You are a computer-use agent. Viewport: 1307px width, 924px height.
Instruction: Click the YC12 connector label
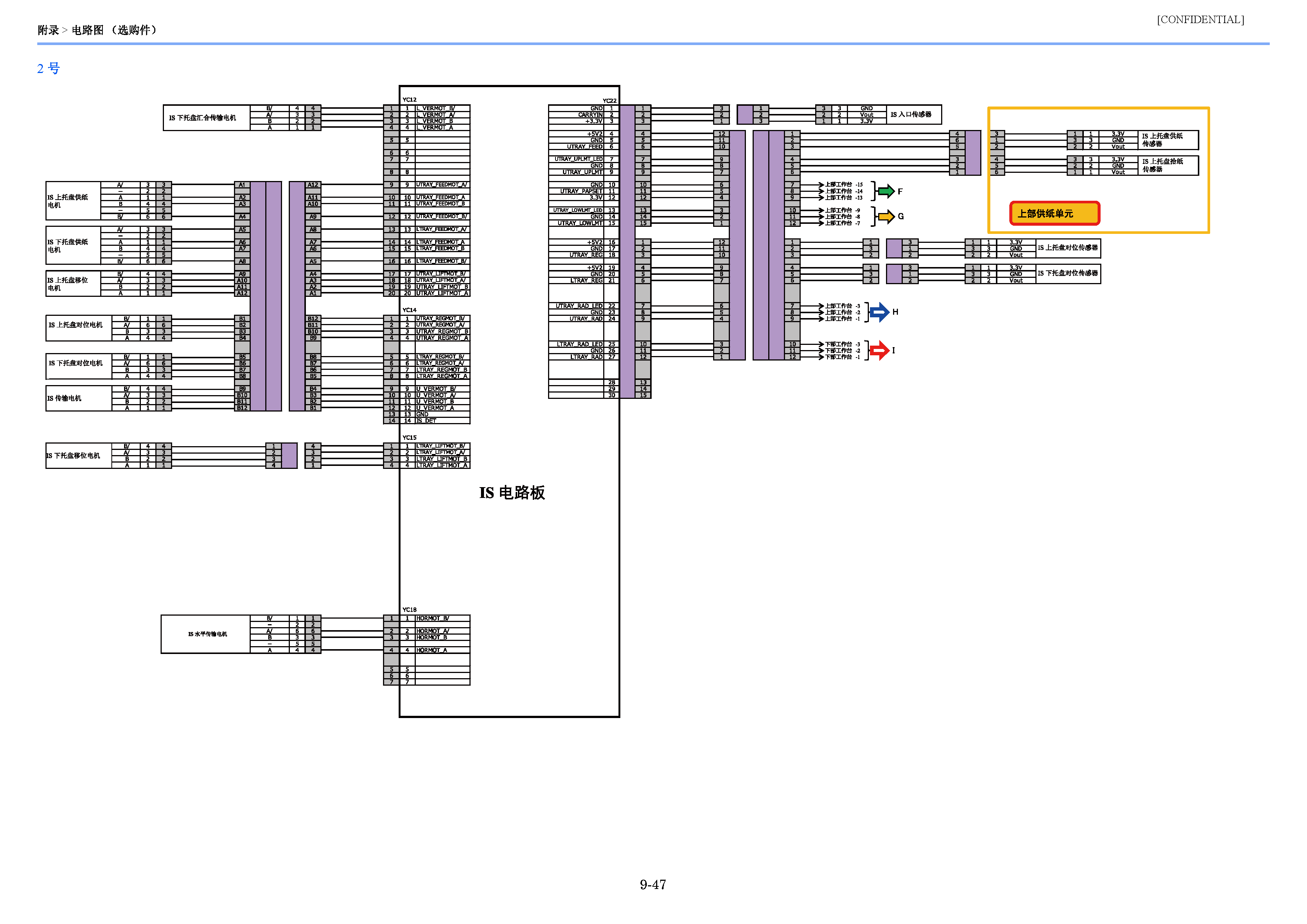pos(409,99)
